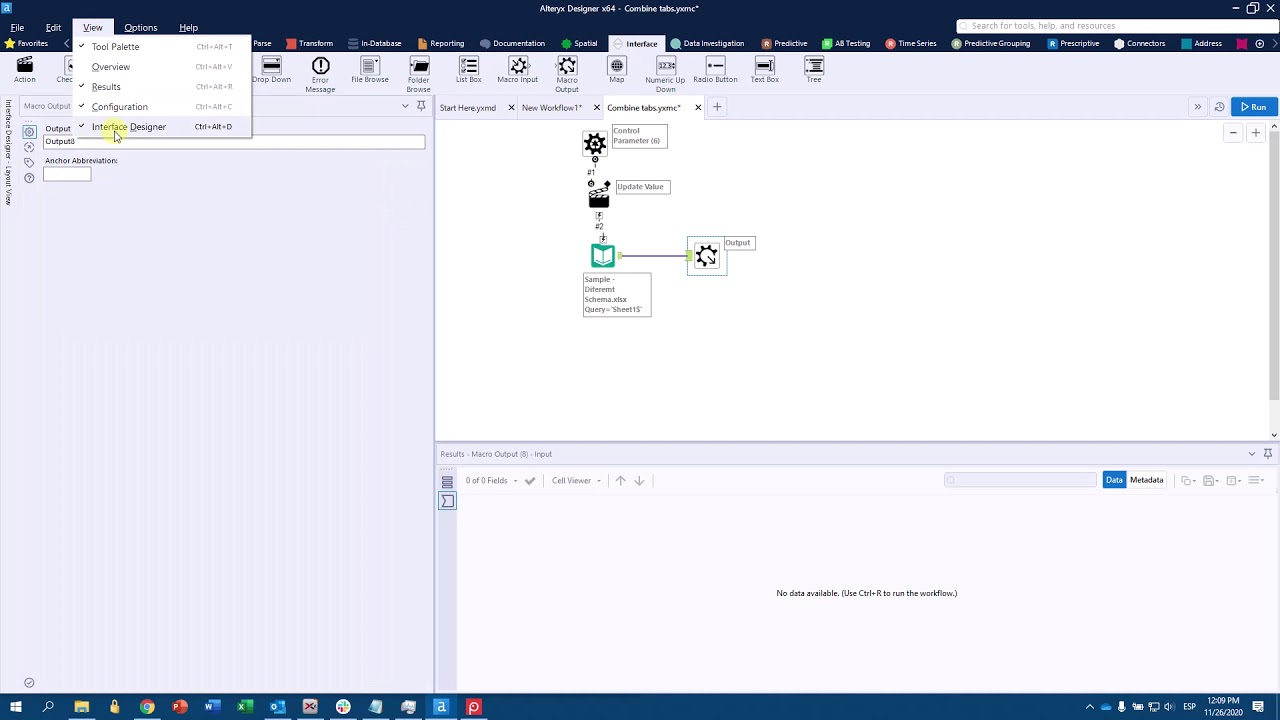
Task: Open the File menu
Action: [17, 28]
